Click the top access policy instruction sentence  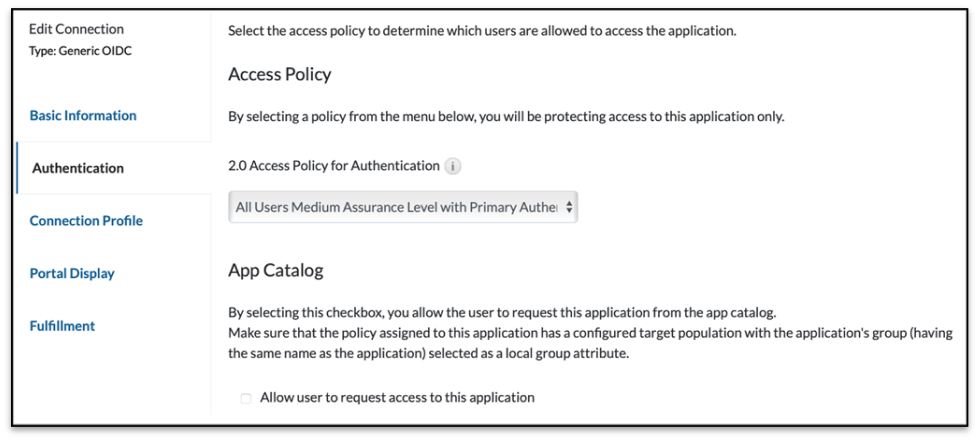point(482,30)
